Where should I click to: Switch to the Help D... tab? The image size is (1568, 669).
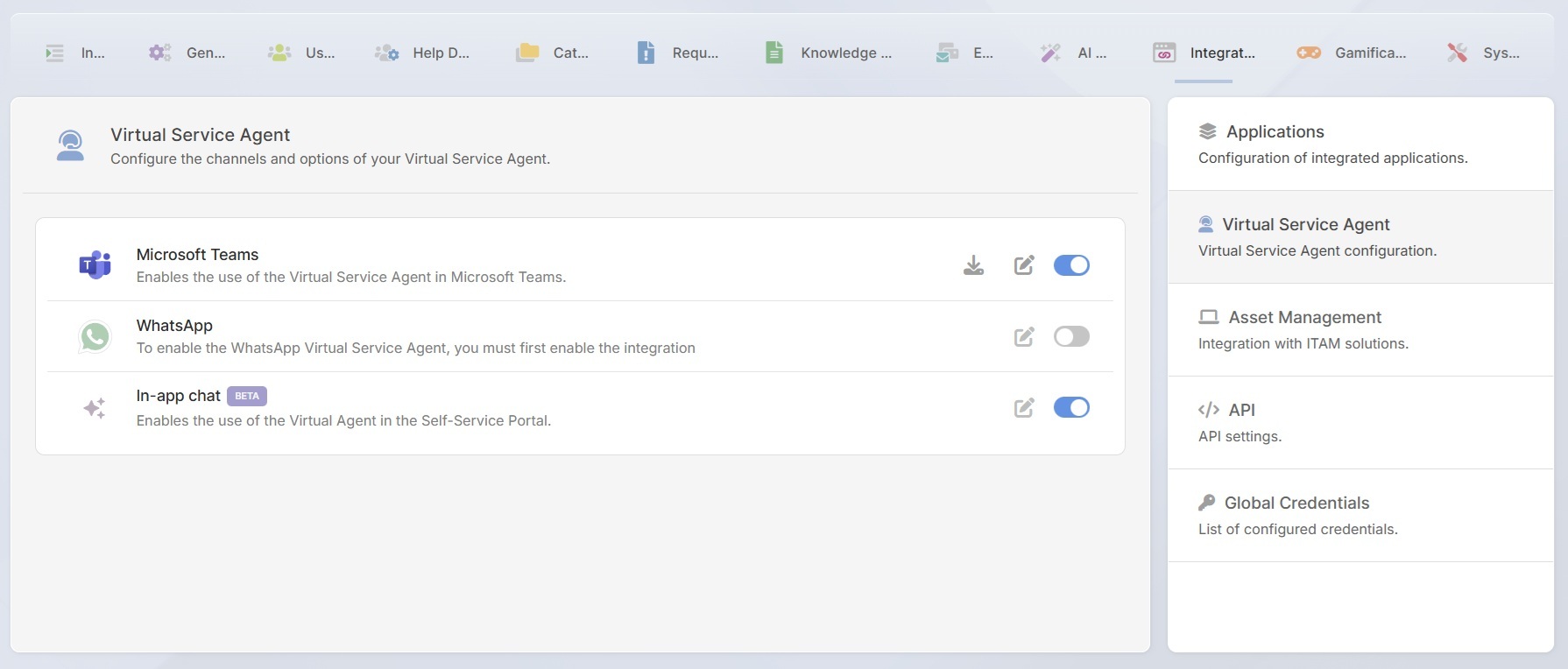pos(422,53)
